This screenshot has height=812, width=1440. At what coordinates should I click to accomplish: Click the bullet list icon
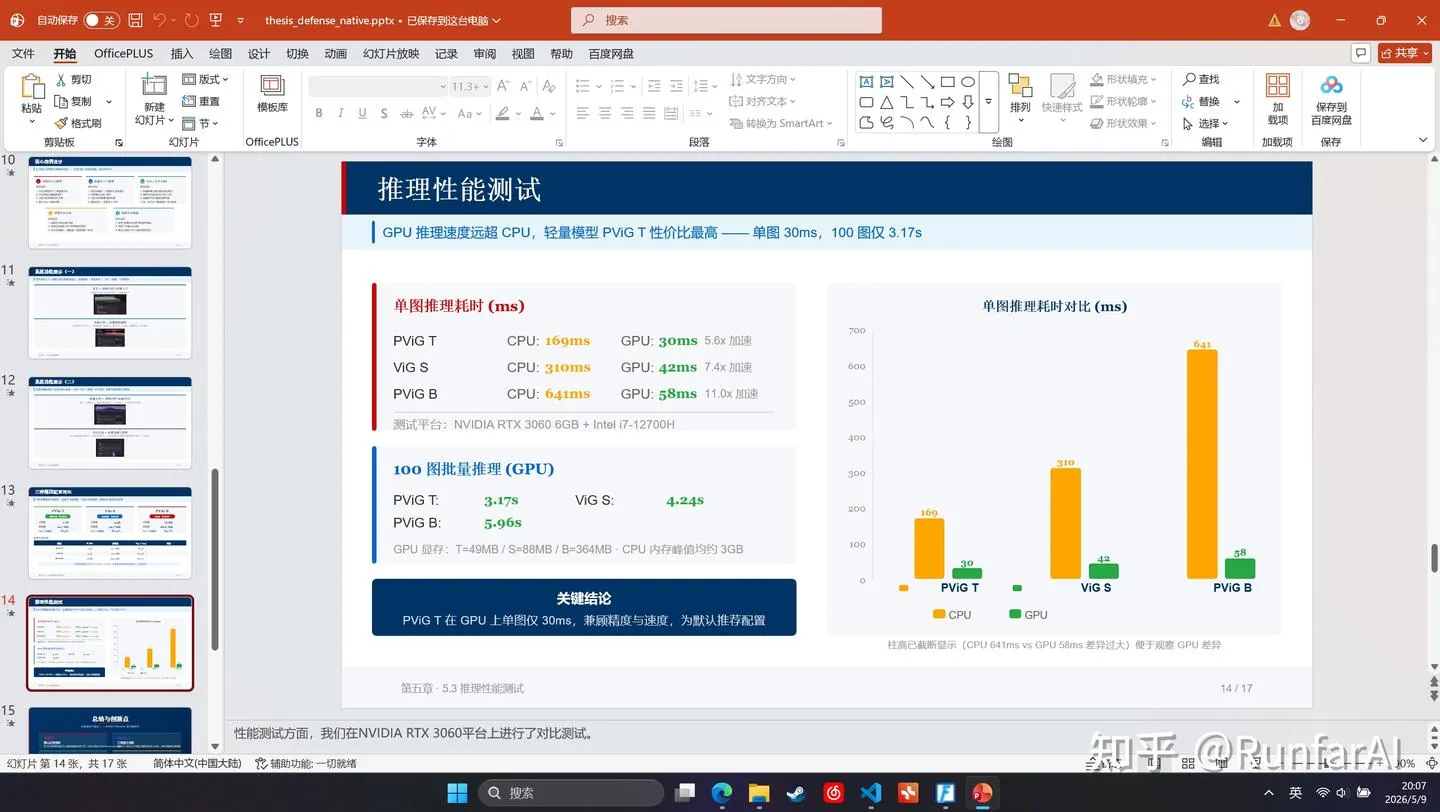pos(583,86)
